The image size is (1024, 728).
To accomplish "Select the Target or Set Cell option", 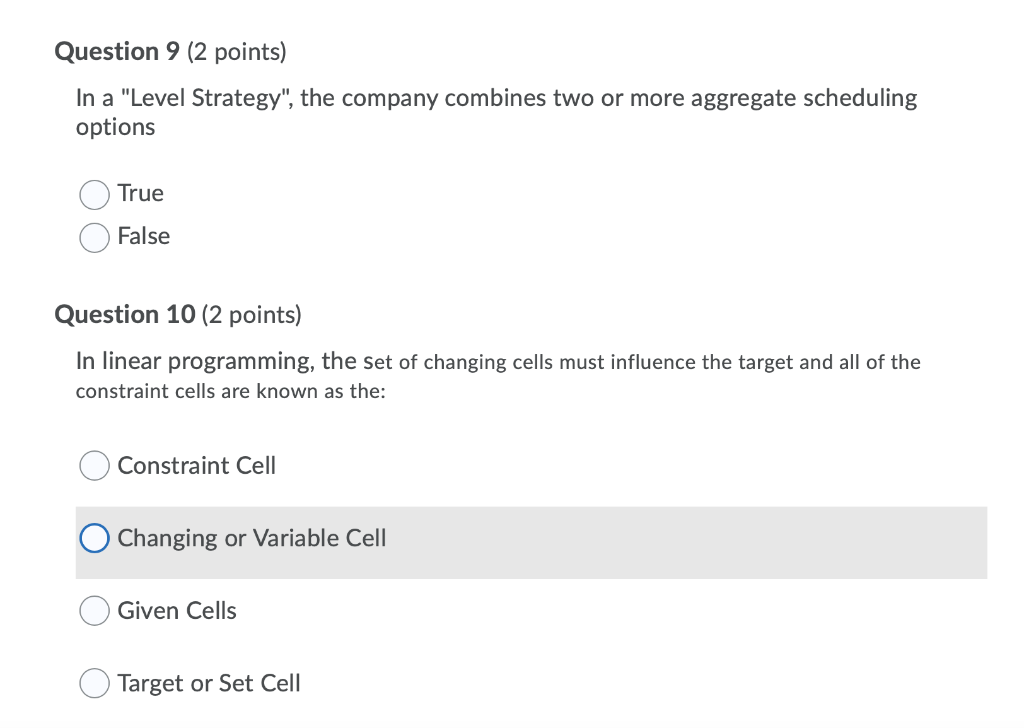I will click(x=93, y=682).
